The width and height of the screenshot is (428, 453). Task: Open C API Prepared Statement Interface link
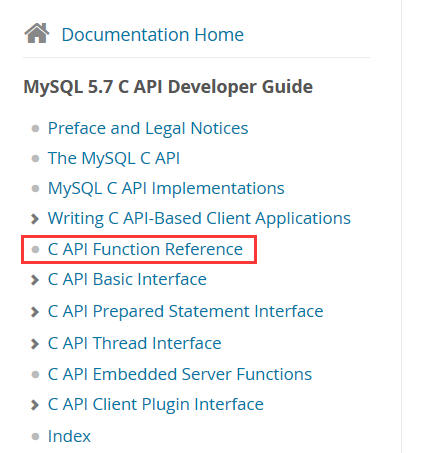[185, 312]
